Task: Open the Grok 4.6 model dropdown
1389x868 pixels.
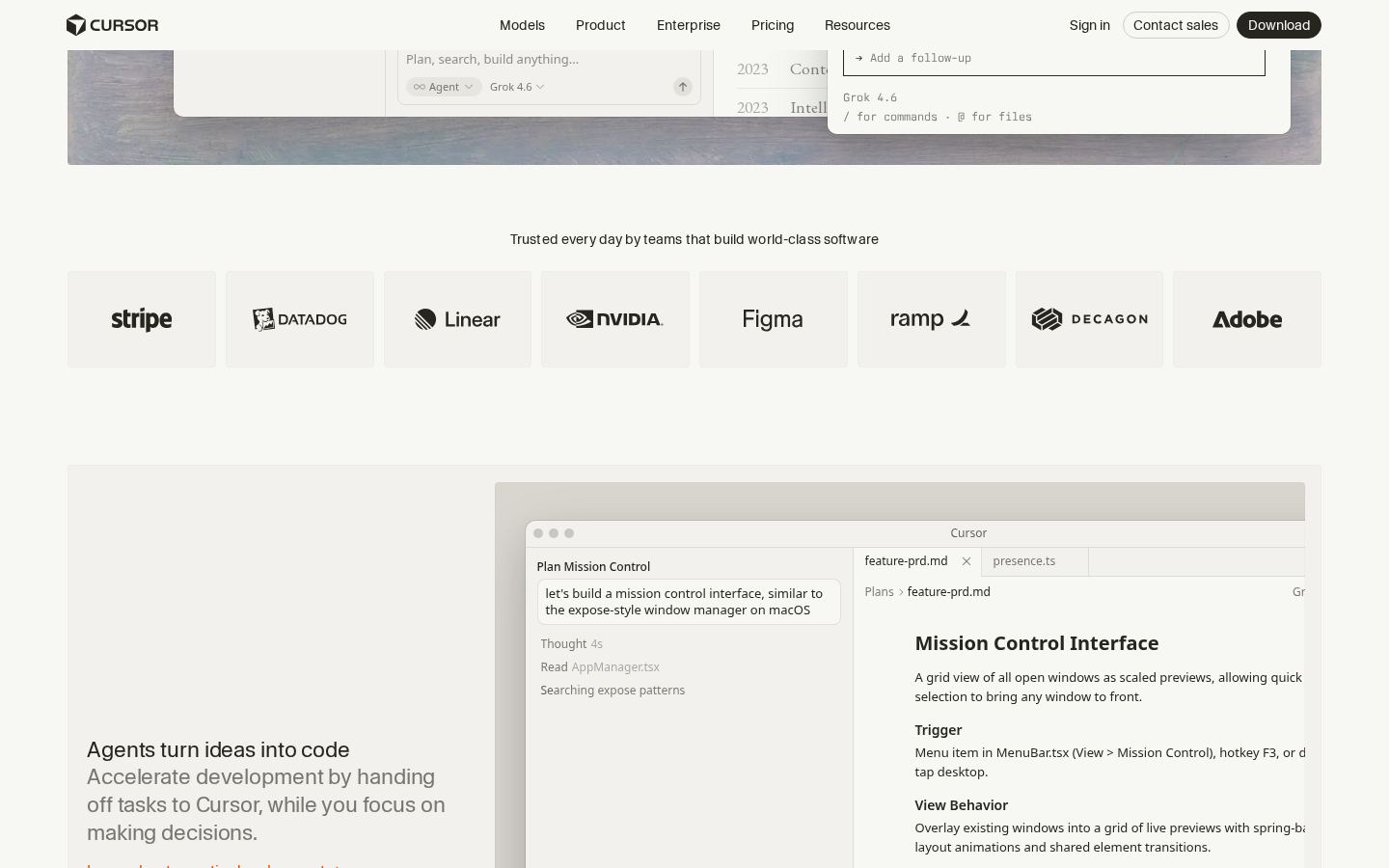Action: (517, 87)
